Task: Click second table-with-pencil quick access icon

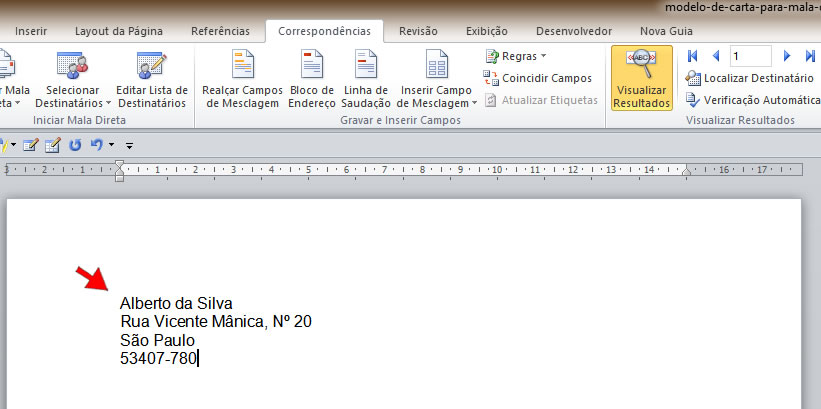Action: pyautogui.click(x=52, y=145)
